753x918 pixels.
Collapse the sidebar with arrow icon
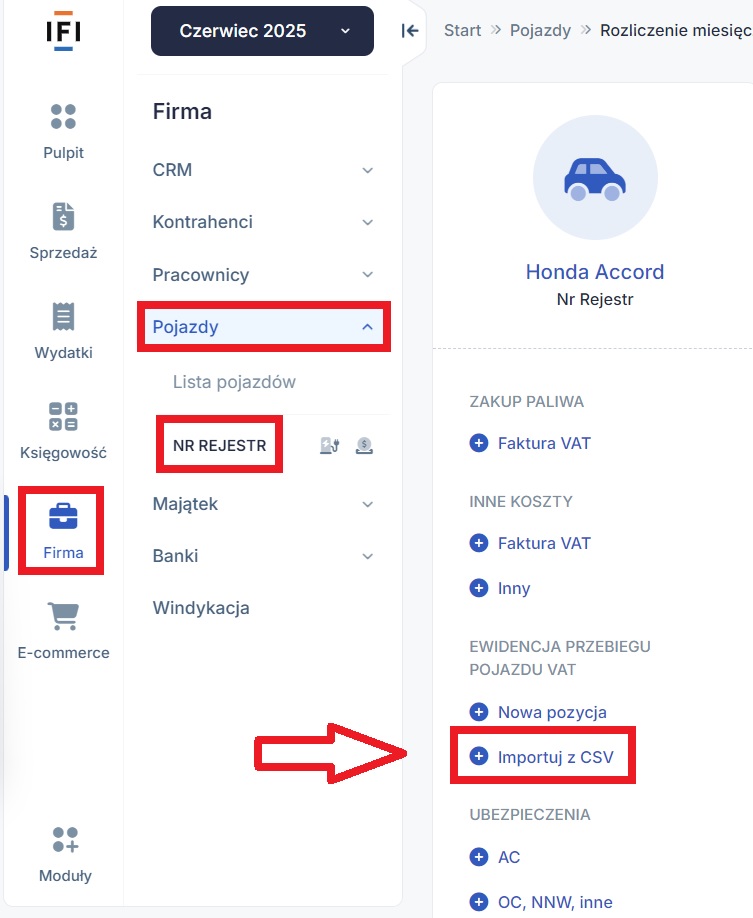coord(410,30)
